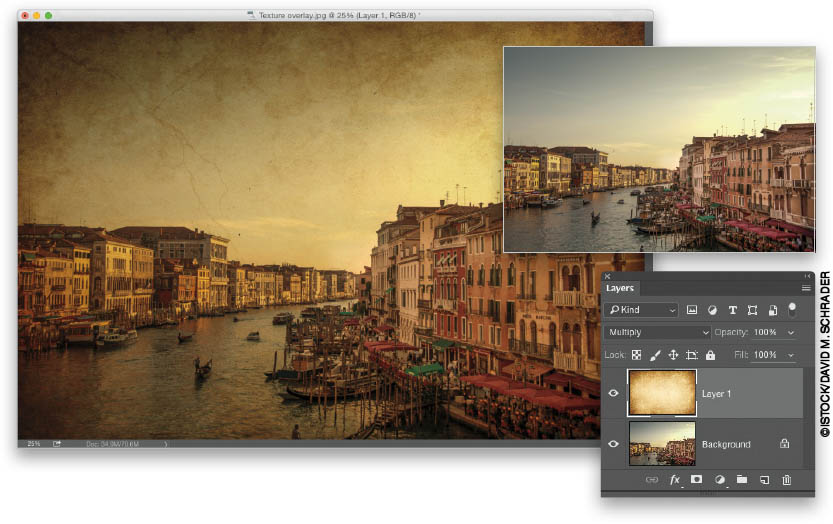Expand the Opacity slider dropdown arrow
Screen dimensions: 833x524
[792, 332]
